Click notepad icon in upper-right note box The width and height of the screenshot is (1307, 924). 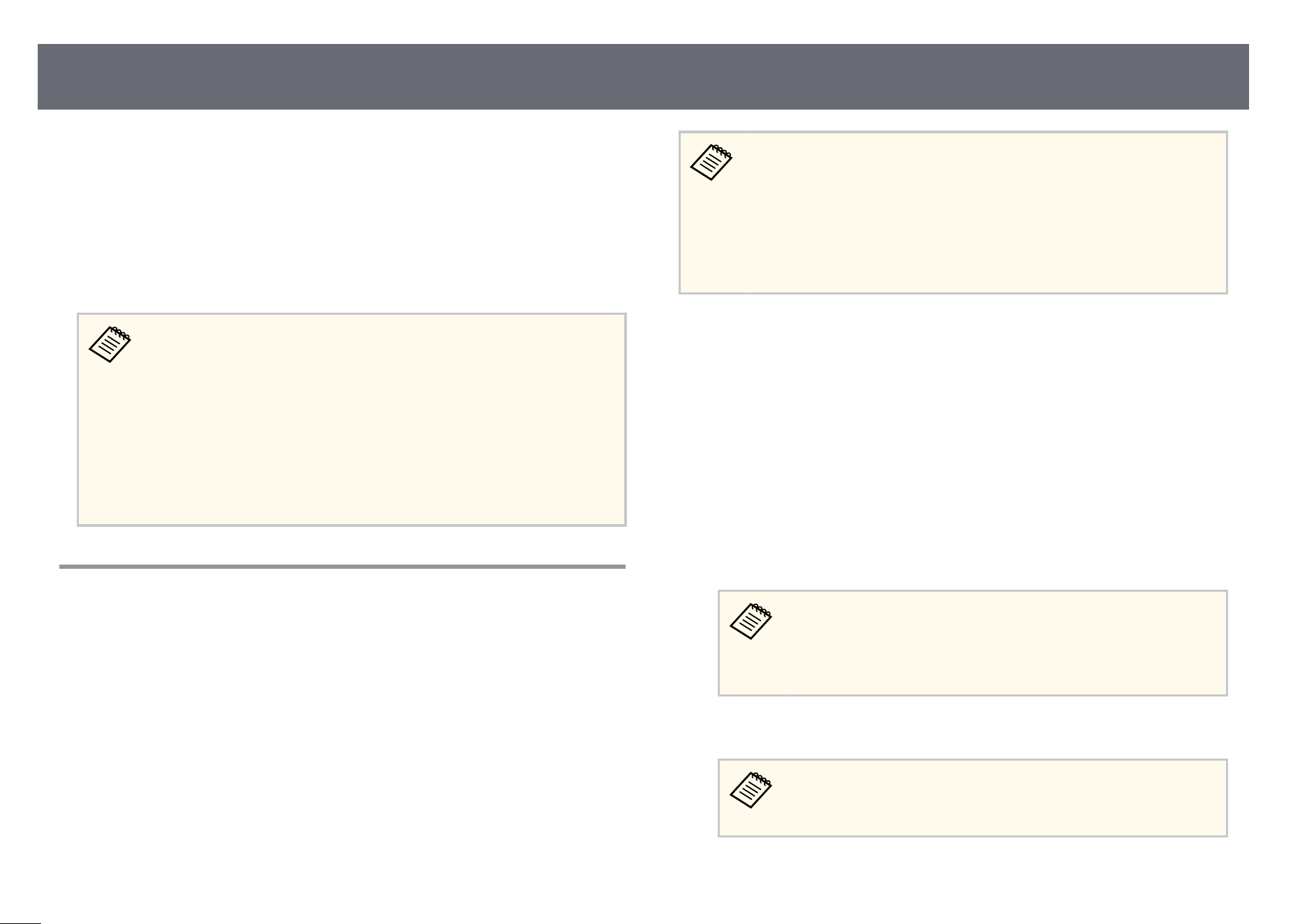tap(711, 163)
